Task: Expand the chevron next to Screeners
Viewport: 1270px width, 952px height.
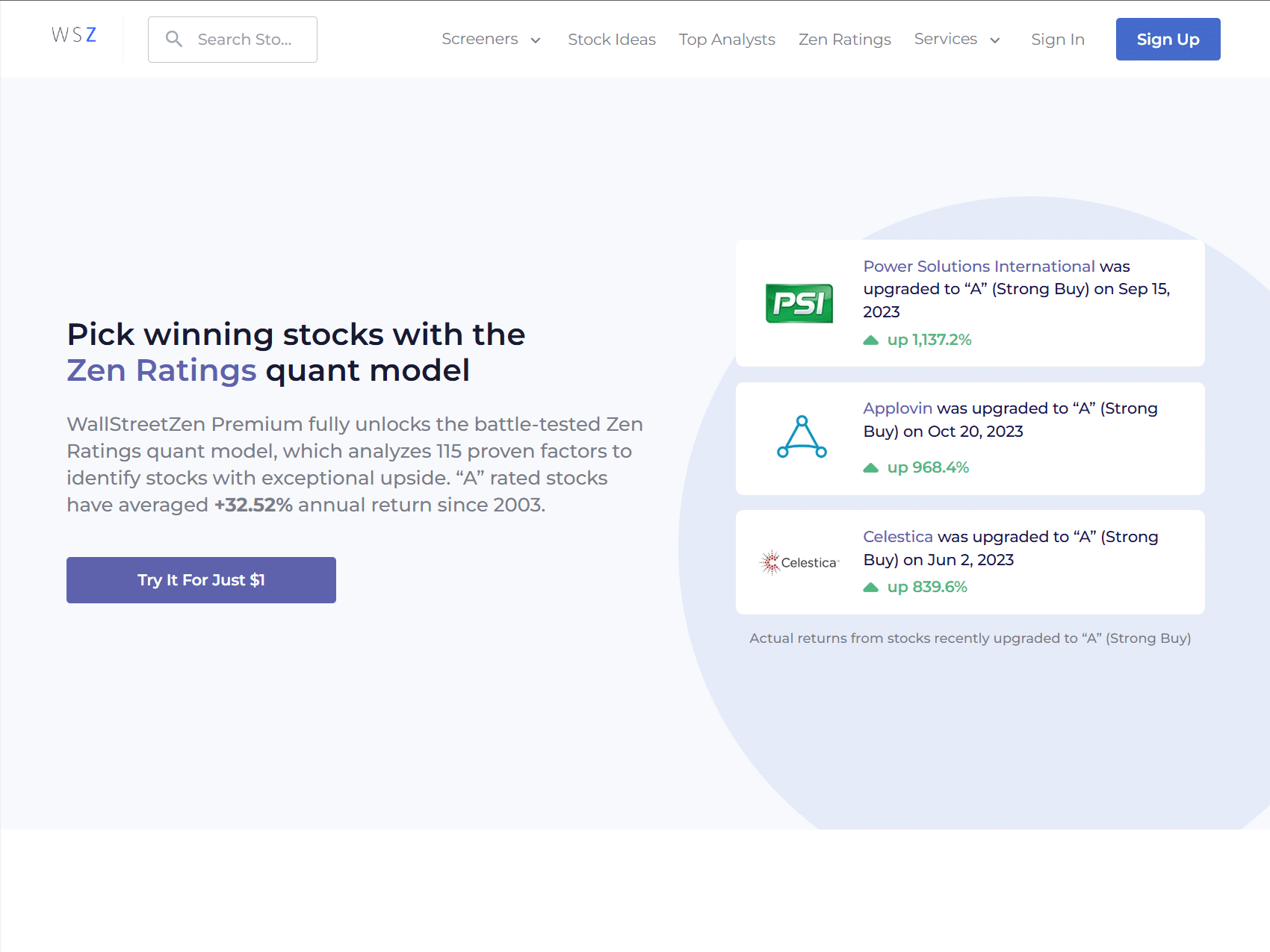Action: click(535, 41)
